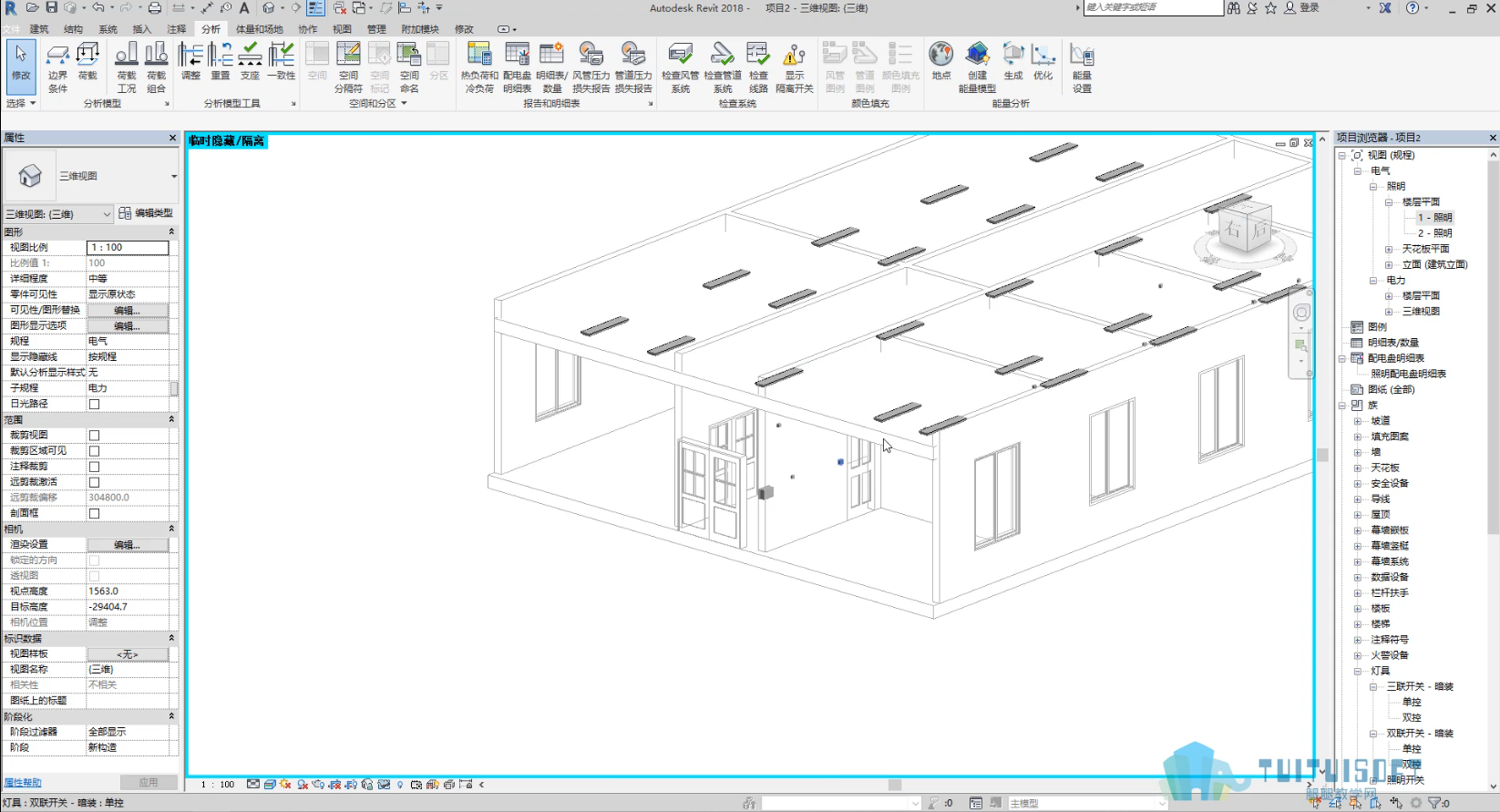Click the 边界条件 boundary conditions icon

(57, 67)
